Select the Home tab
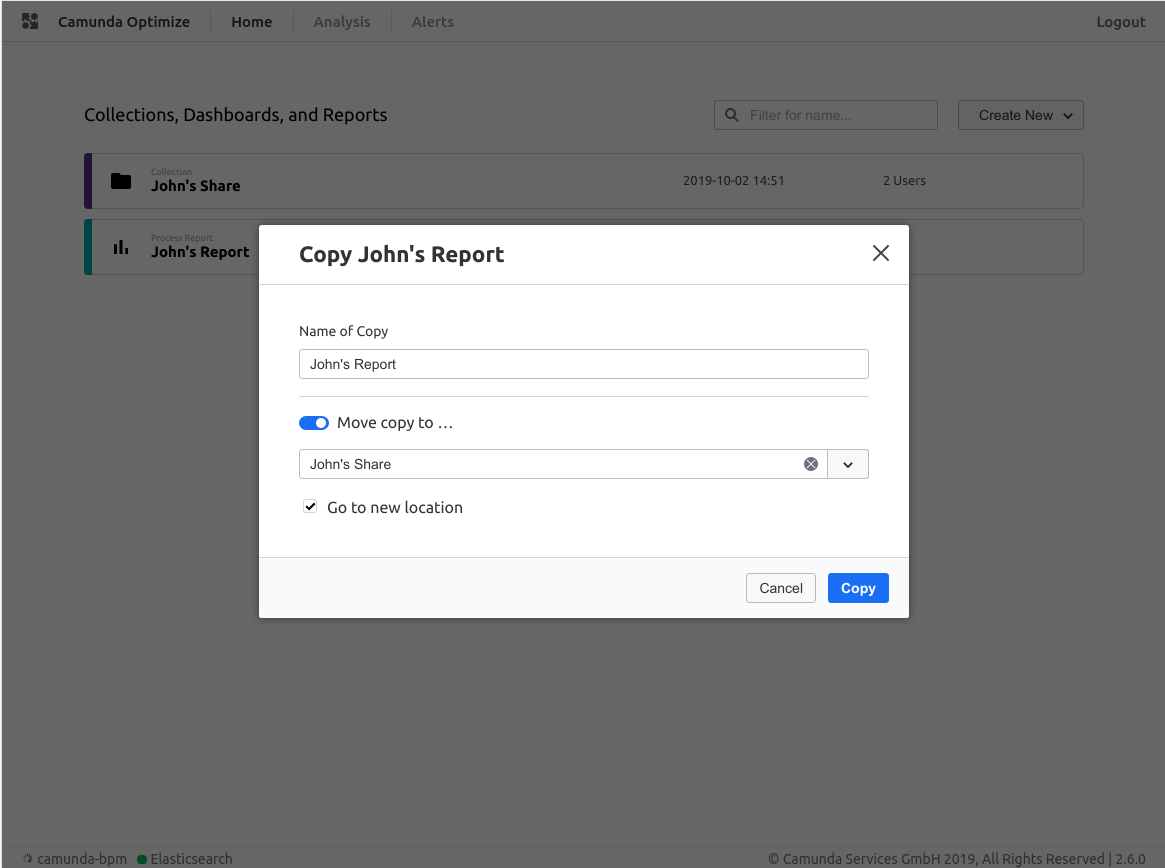1165x868 pixels. [251, 21]
